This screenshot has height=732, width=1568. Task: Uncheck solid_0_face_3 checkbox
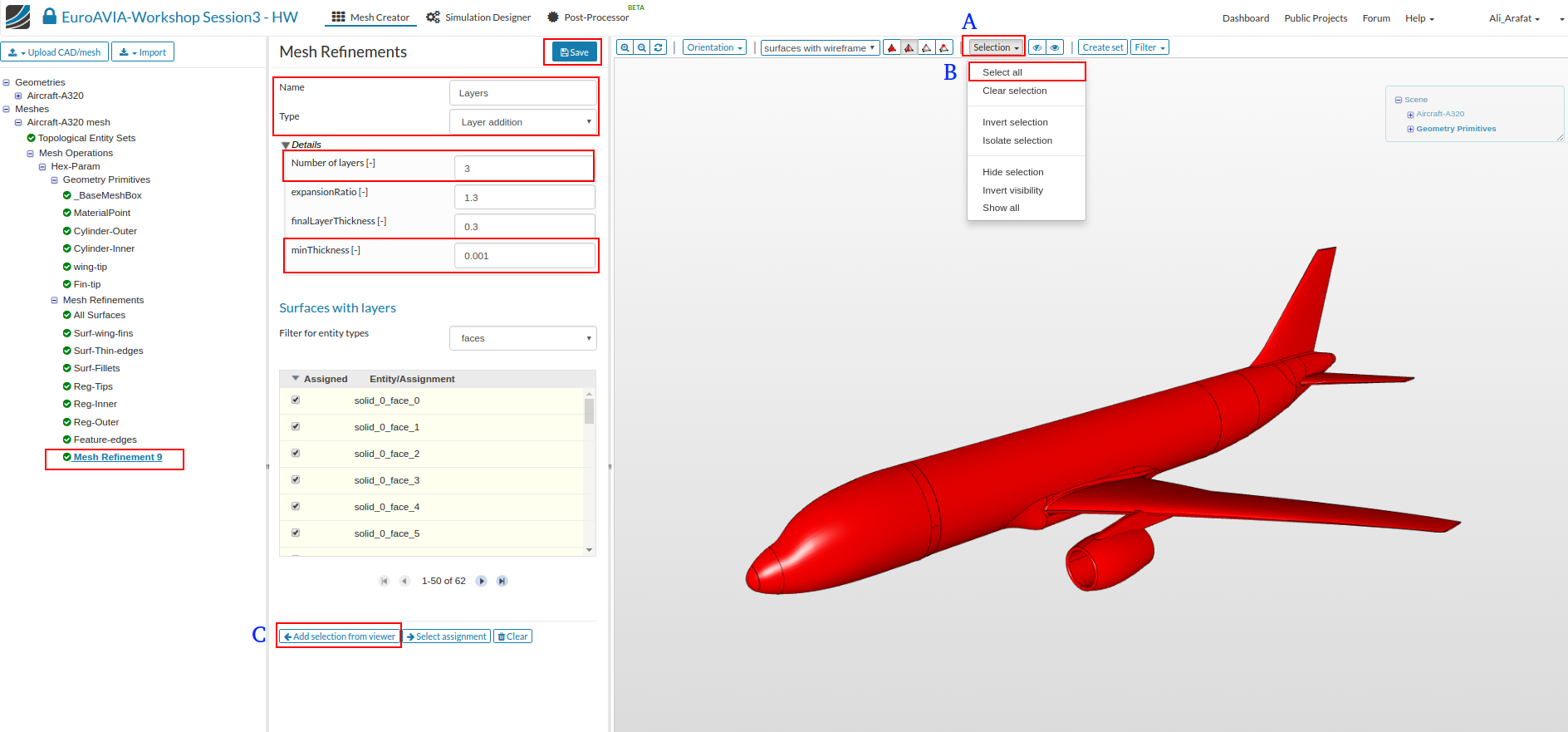pos(296,479)
